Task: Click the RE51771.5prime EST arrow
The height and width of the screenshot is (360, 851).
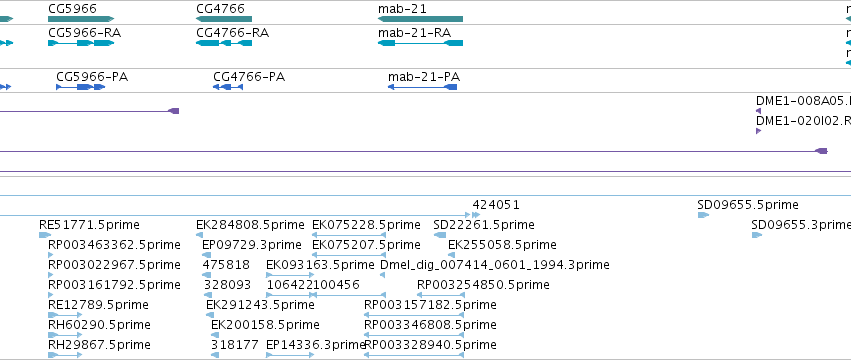Action: [45, 235]
